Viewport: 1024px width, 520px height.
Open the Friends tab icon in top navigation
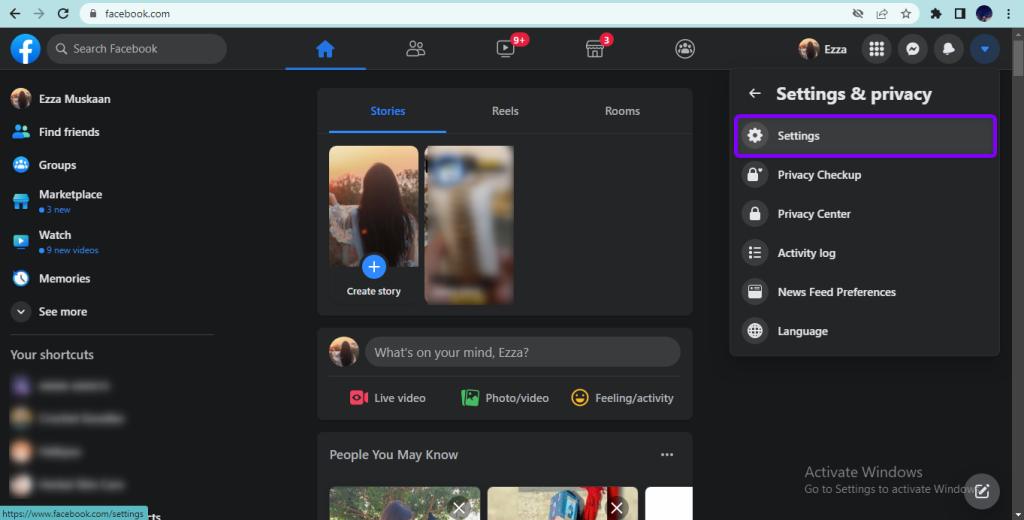pos(416,48)
